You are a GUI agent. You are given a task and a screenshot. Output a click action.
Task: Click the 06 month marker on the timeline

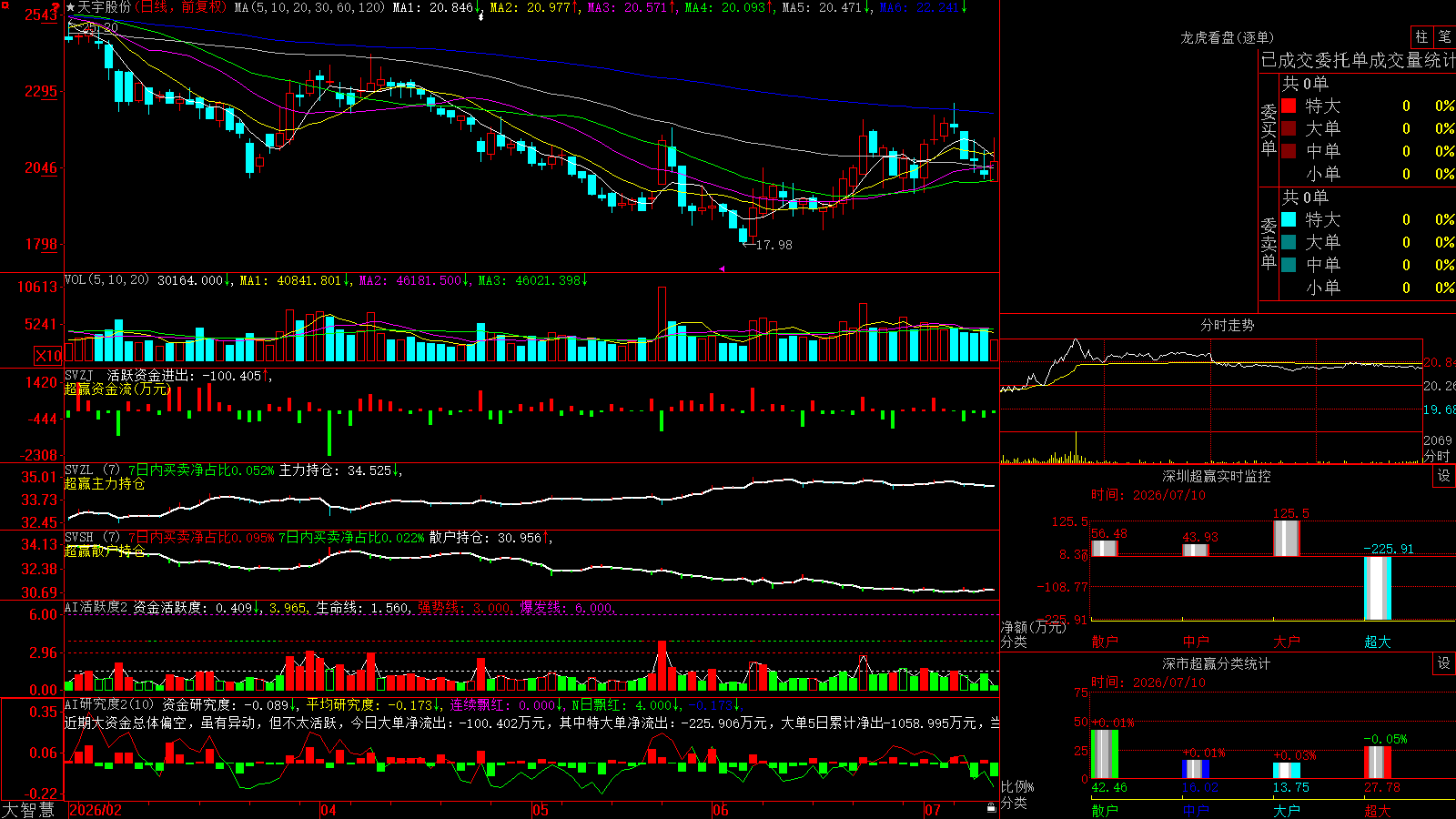pos(721,810)
